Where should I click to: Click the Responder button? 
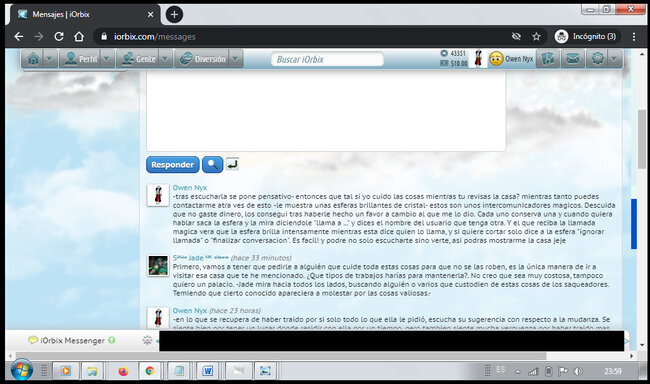pos(172,165)
